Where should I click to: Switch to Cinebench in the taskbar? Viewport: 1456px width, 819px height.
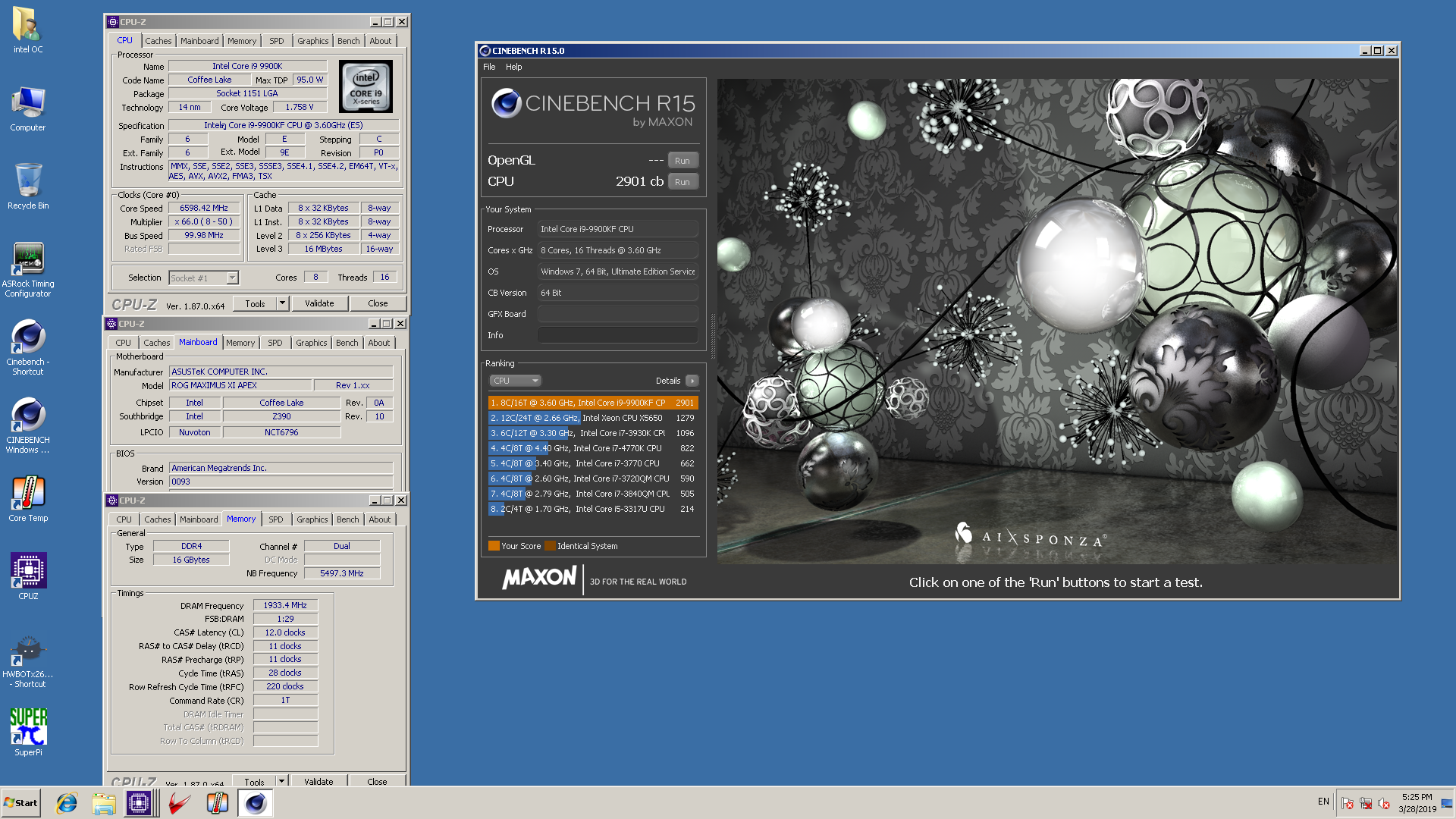pos(256,803)
